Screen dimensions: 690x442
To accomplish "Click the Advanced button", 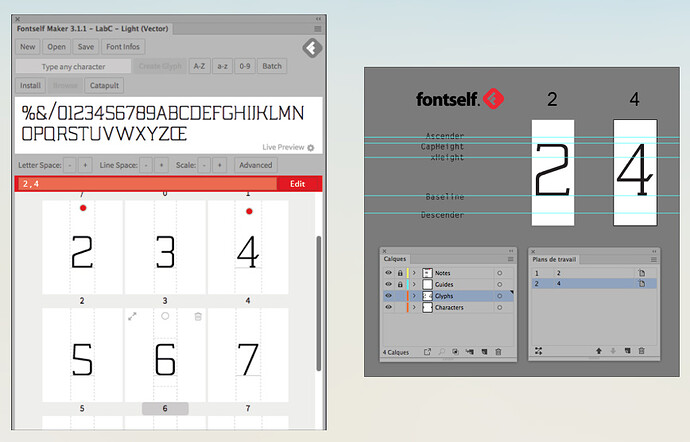I will click(256, 165).
